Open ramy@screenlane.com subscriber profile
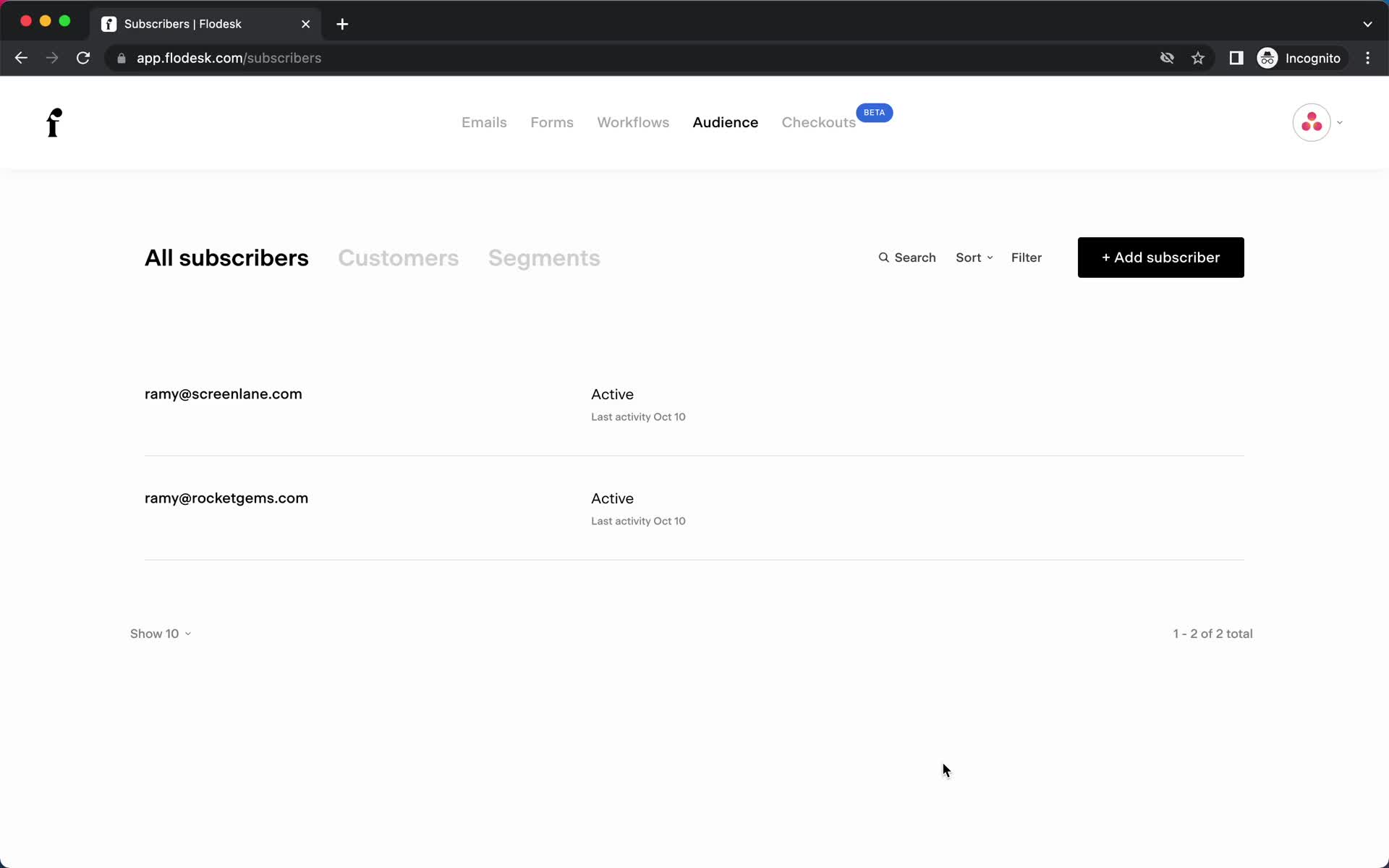Screen dimensions: 1389x868 (x=223, y=393)
